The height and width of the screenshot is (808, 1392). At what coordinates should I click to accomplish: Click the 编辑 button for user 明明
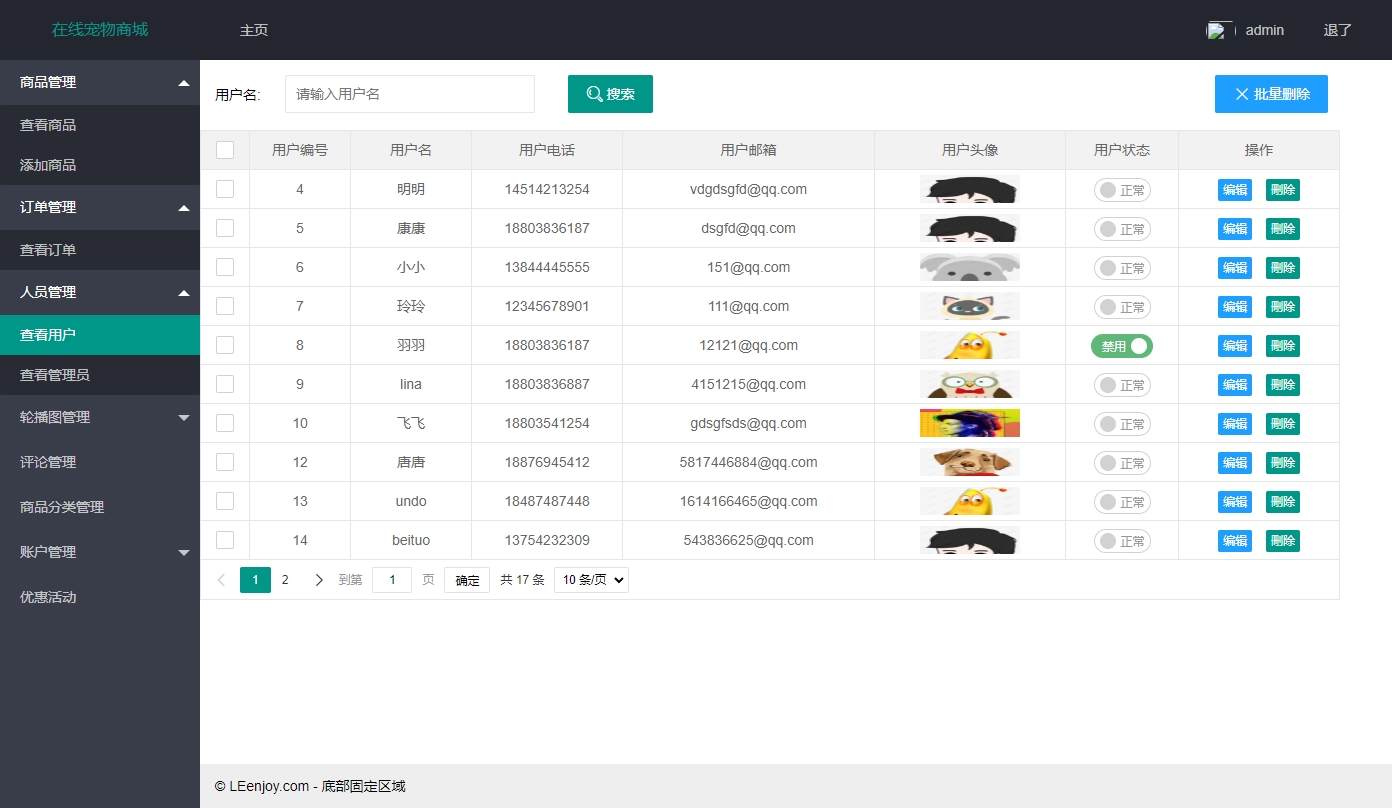click(x=1234, y=189)
